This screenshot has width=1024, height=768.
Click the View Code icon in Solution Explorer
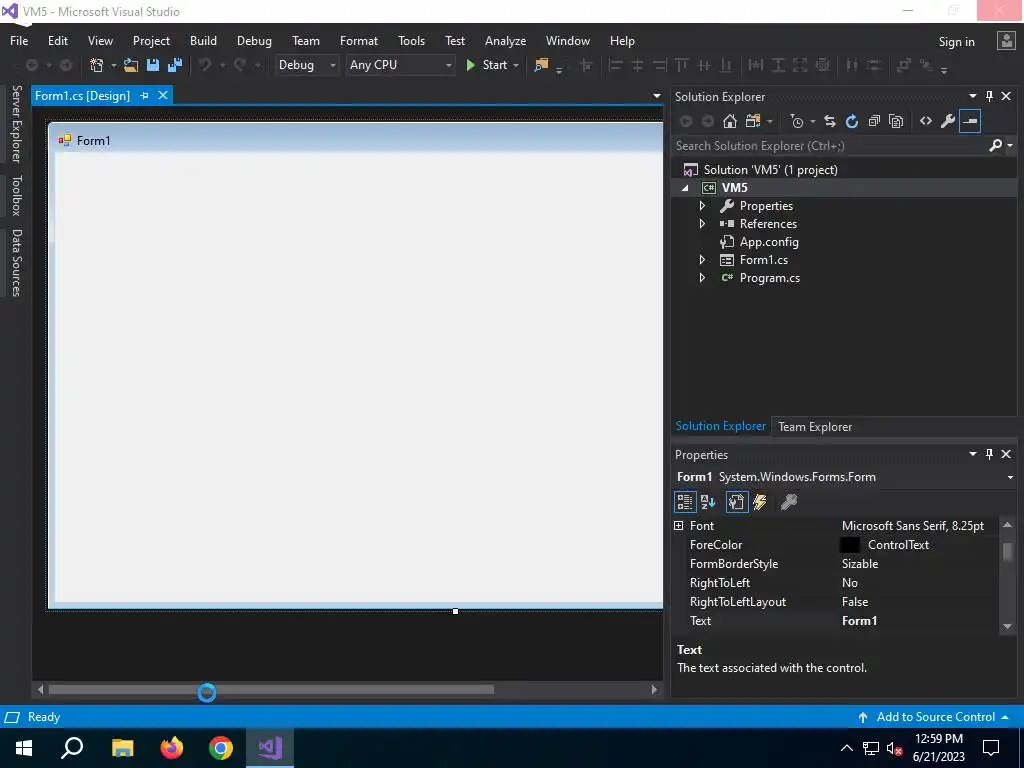click(x=925, y=121)
